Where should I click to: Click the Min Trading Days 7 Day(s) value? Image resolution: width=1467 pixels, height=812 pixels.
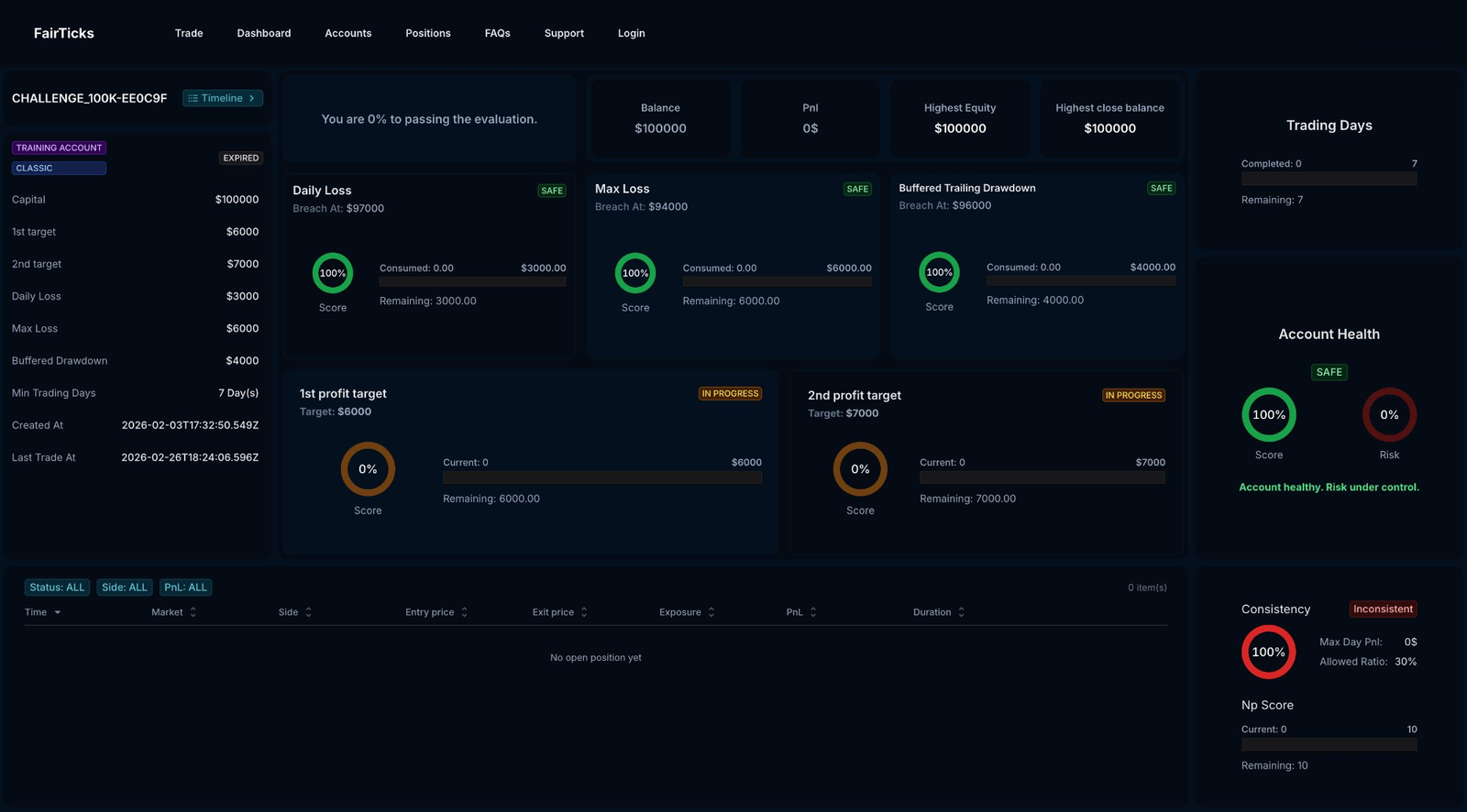pos(238,393)
